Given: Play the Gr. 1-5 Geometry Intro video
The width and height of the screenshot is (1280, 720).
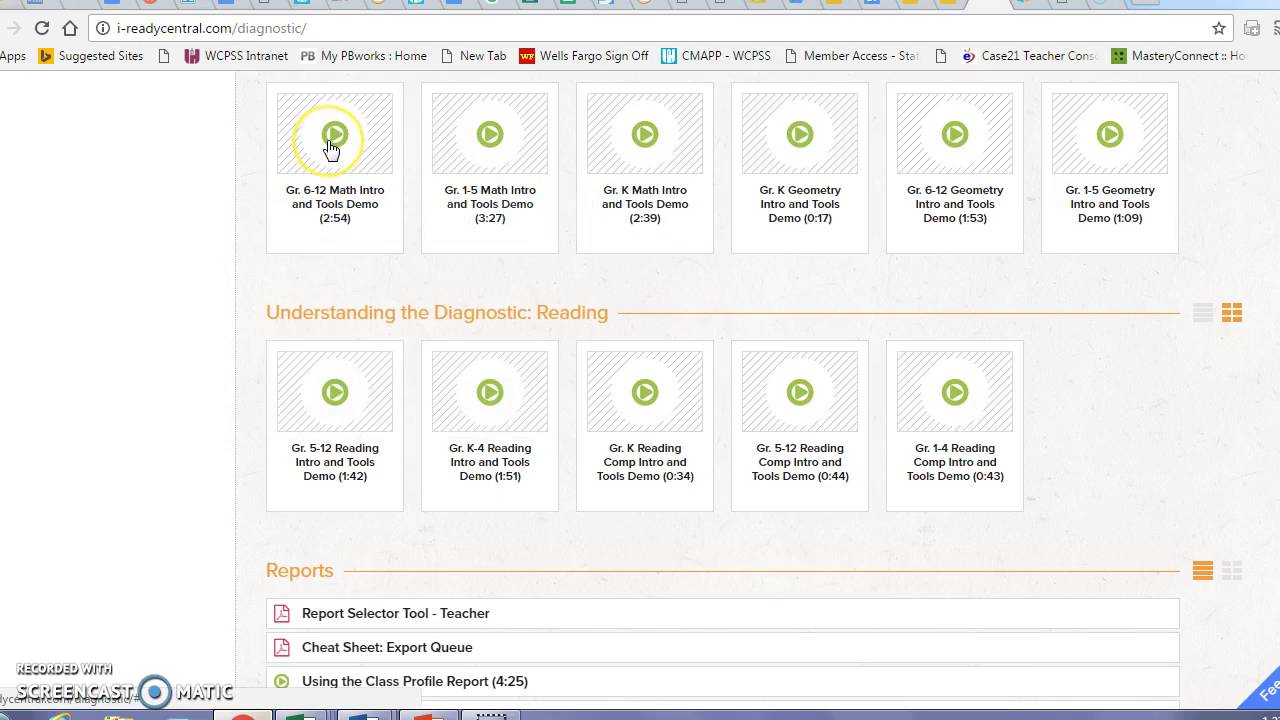Looking at the screenshot, I should pyautogui.click(x=1110, y=134).
